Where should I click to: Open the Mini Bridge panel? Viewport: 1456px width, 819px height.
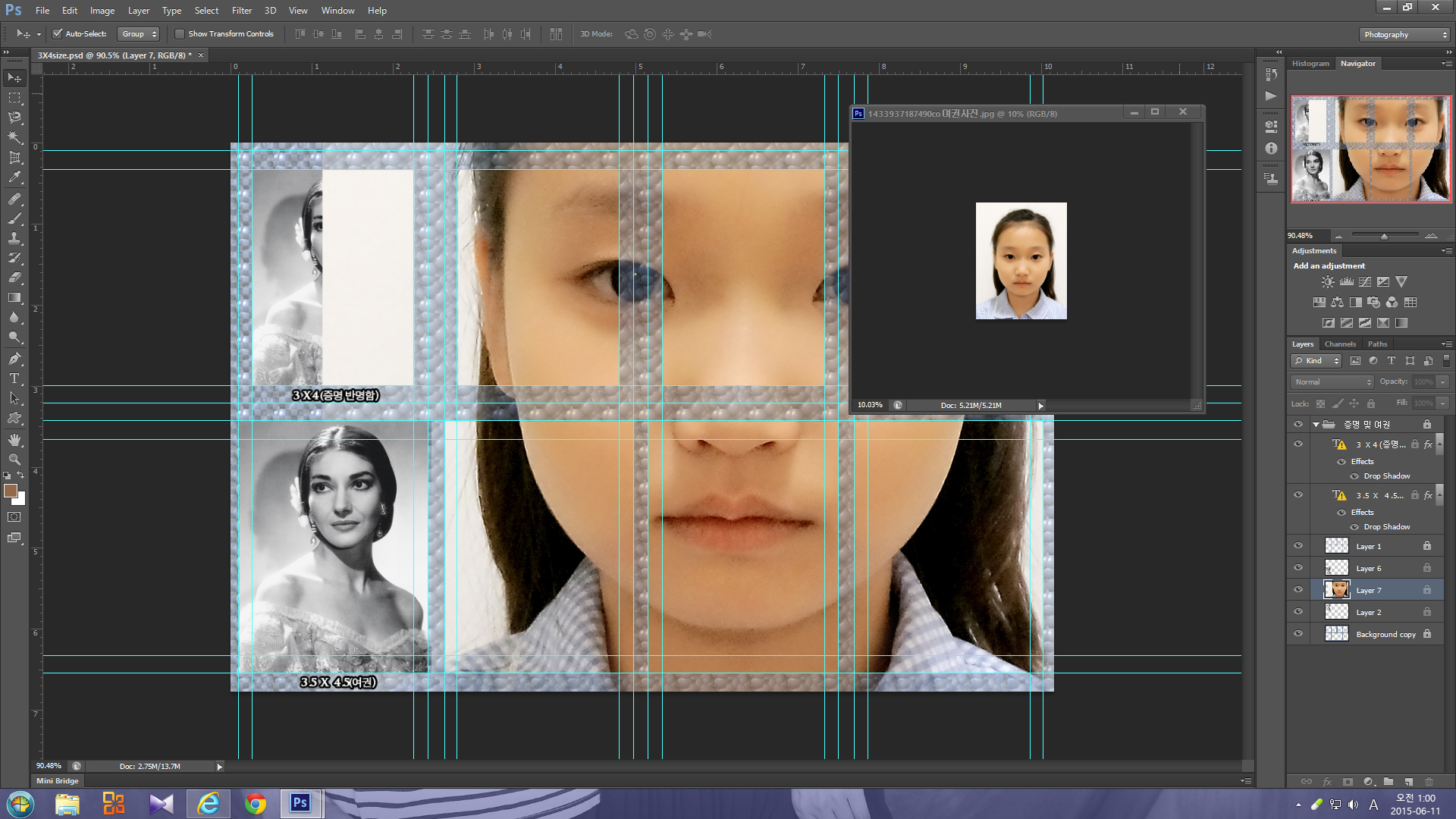[x=58, y=780]
